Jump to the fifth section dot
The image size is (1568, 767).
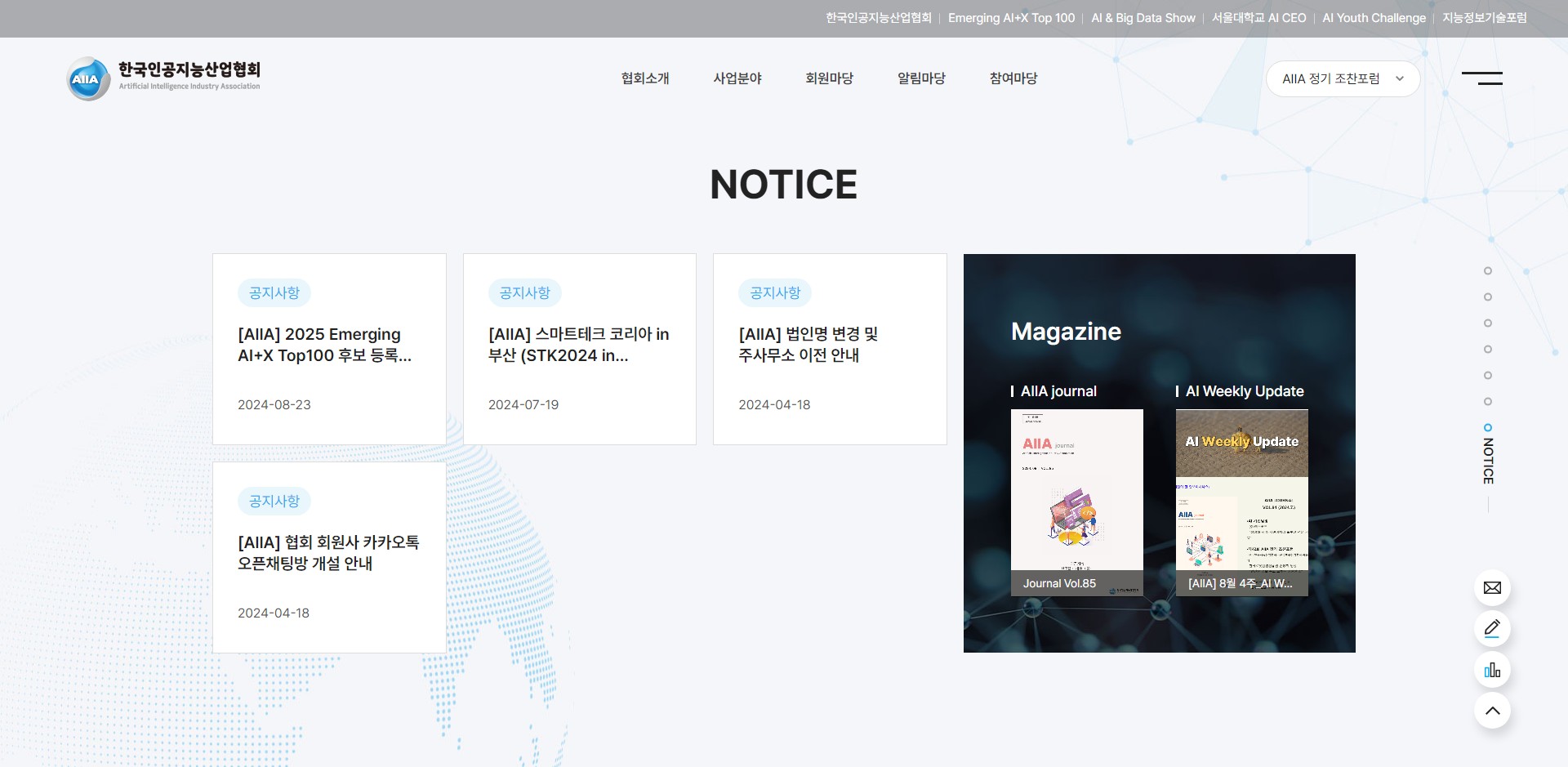click(x=1488, y=376)
